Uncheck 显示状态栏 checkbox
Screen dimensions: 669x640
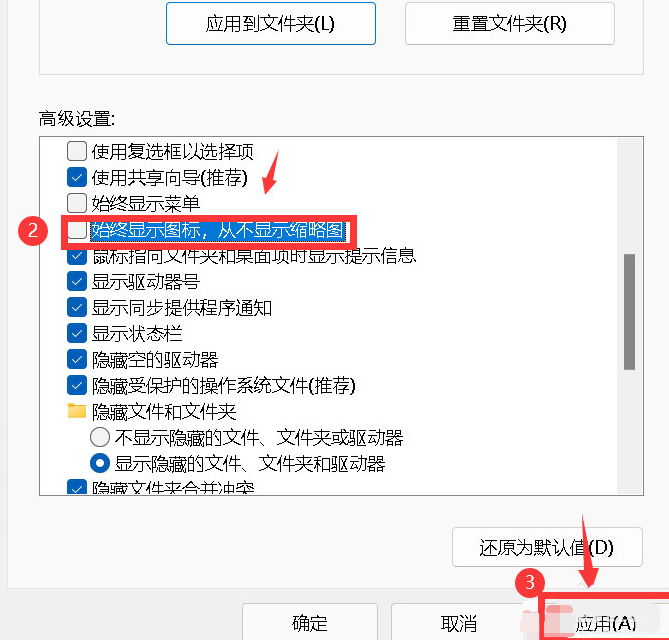(x=77, y=334)
